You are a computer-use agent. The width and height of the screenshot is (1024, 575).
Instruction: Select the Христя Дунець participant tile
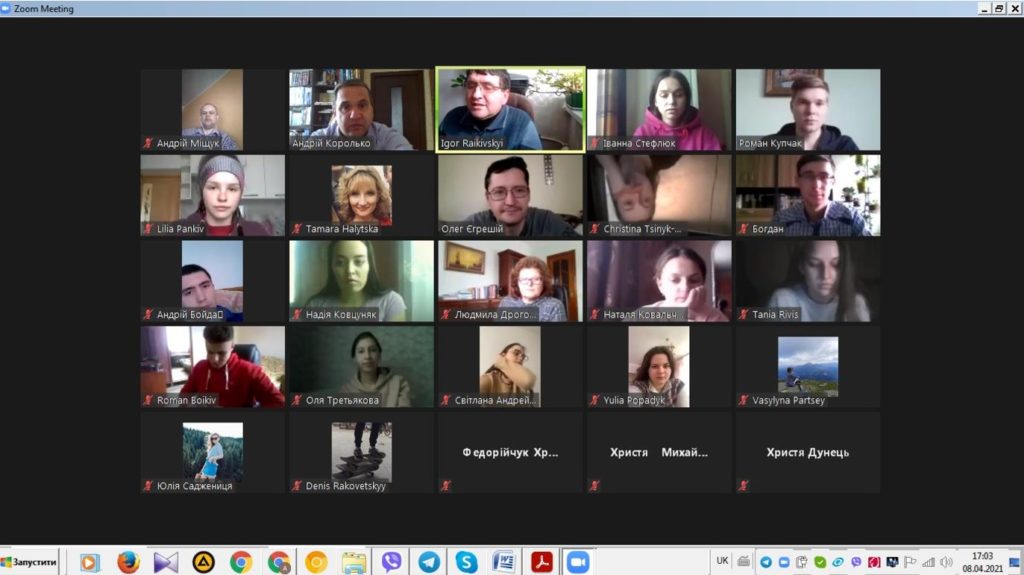(x=808, y=452)
